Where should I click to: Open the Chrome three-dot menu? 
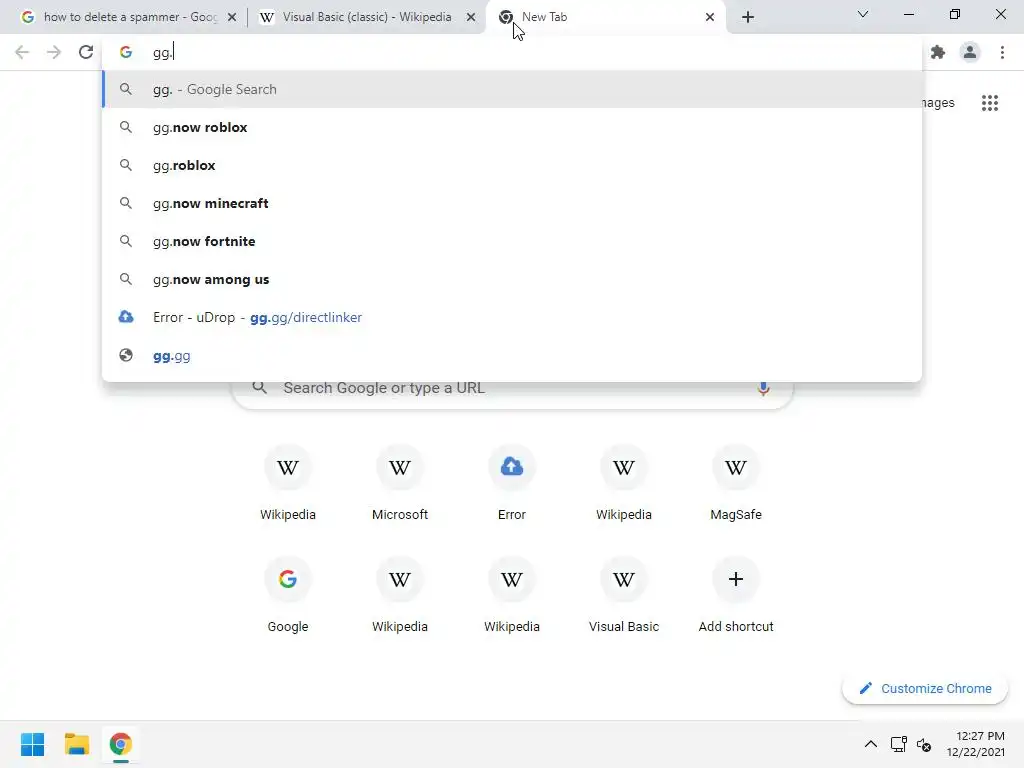tap(1002, 52)
